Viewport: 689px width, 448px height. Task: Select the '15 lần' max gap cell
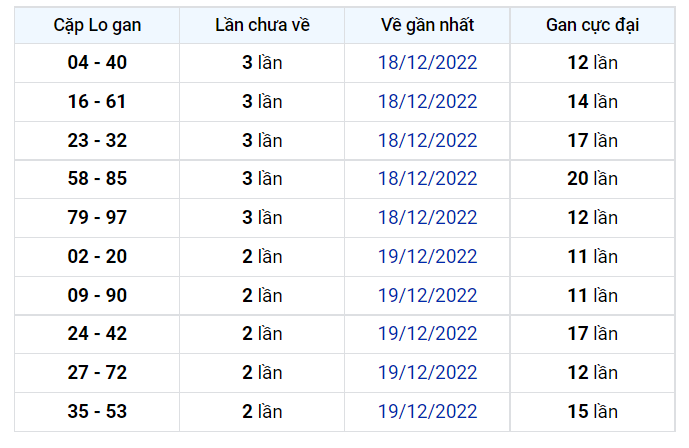coord(593,412)
